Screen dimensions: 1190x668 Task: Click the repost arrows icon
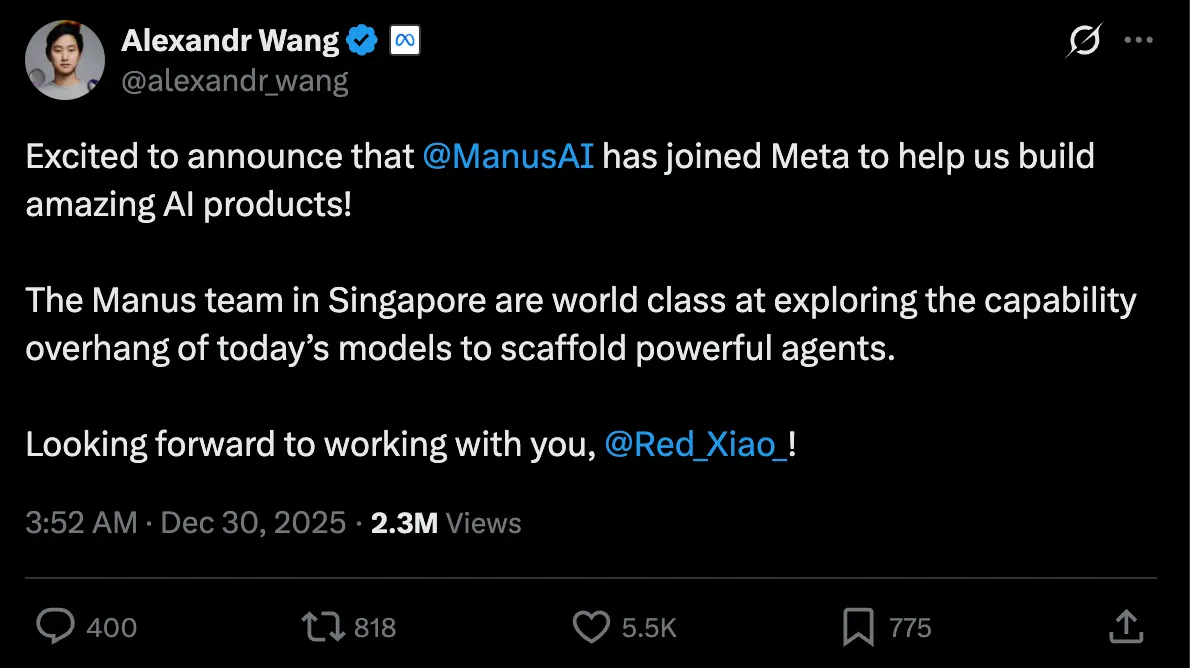(323, 627)
